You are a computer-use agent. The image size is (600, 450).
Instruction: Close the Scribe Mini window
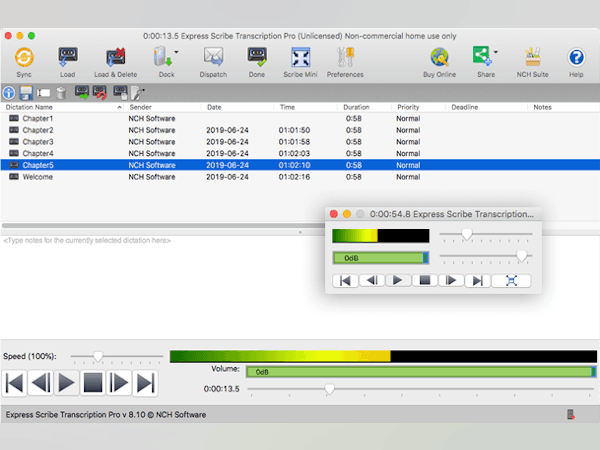point(334,214)
